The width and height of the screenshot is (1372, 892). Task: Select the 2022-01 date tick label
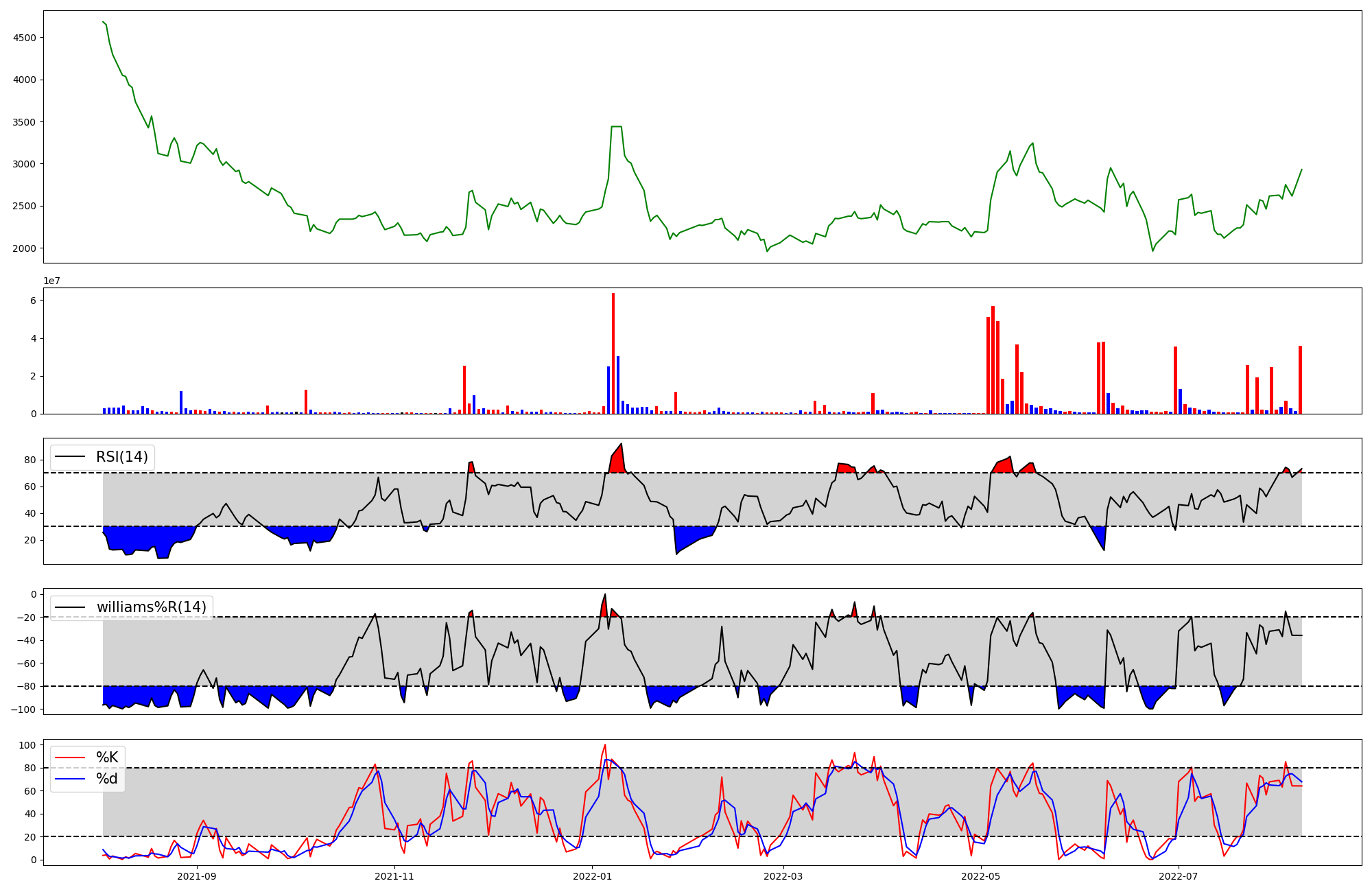coord(592,876)
